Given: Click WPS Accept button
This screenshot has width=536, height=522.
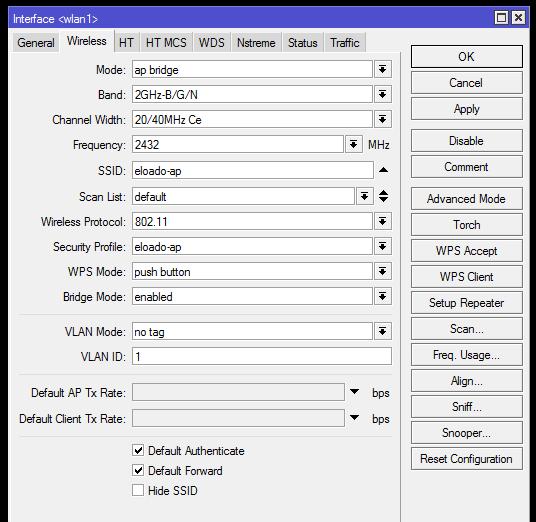Looking at the screenshot, I should click(467, 251).
